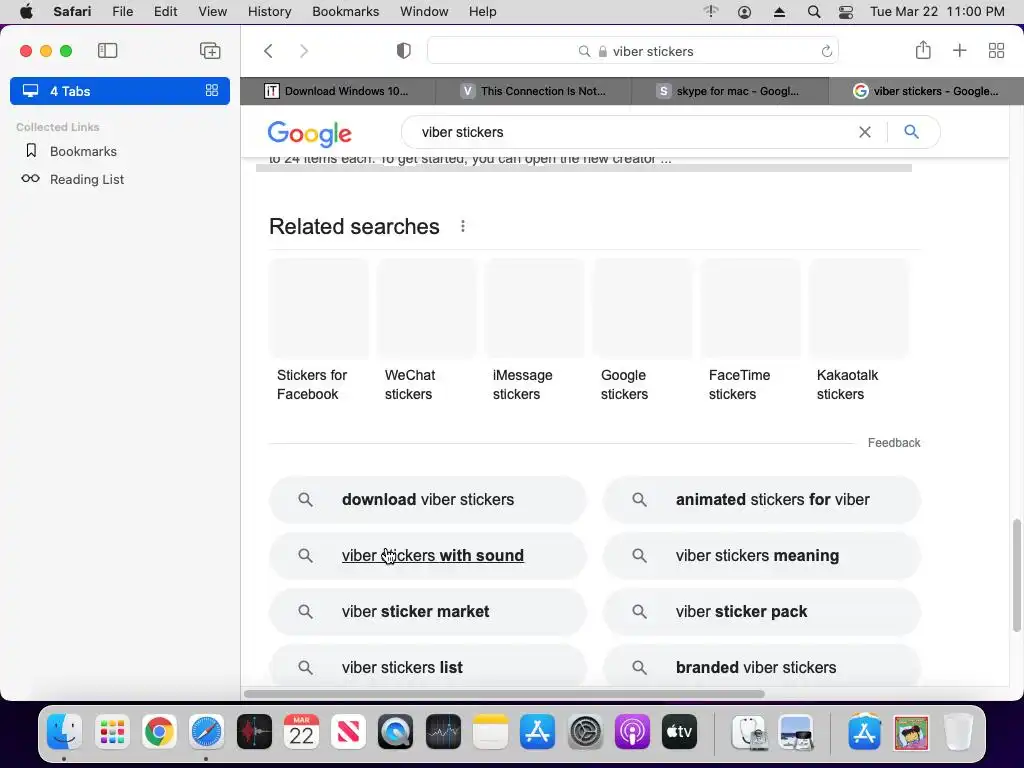Open the File menu

(122, 12)
